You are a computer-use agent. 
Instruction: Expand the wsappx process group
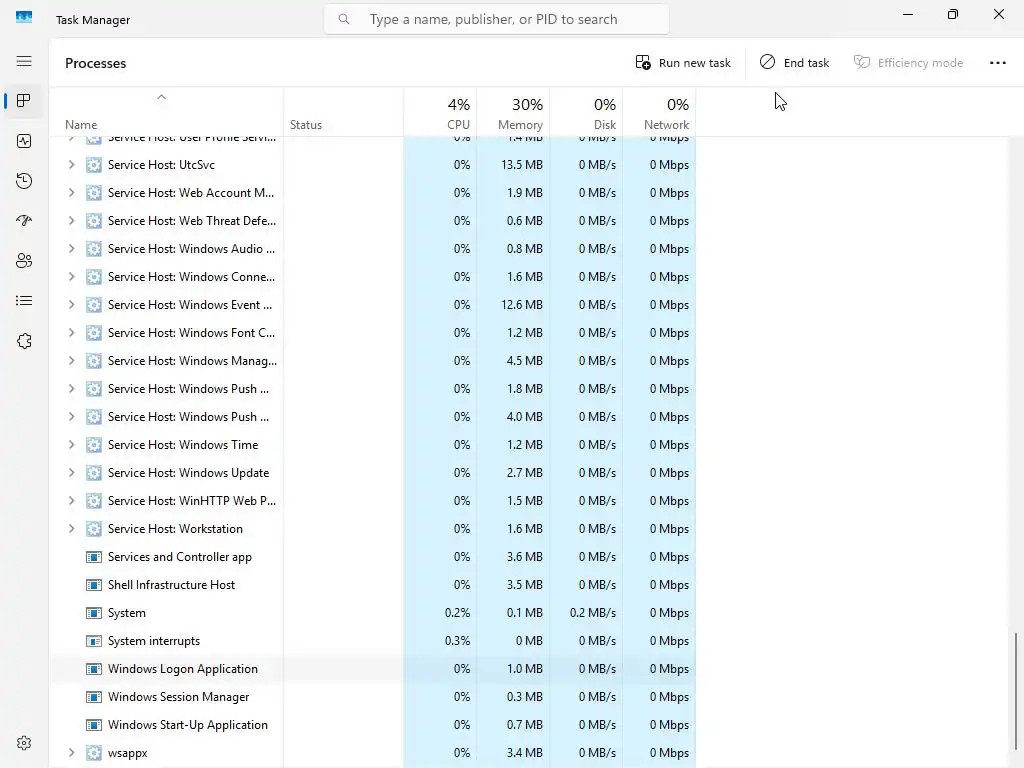[71, 753]
